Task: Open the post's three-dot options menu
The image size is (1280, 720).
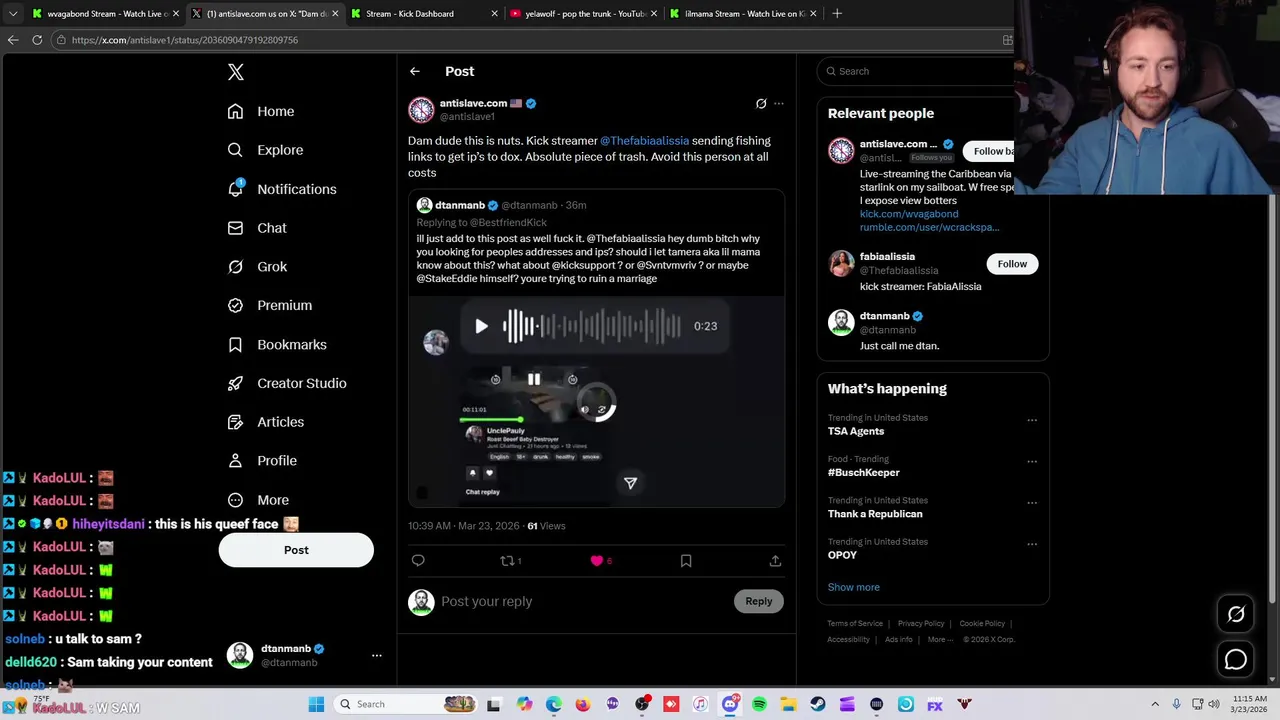Action: 779,103
